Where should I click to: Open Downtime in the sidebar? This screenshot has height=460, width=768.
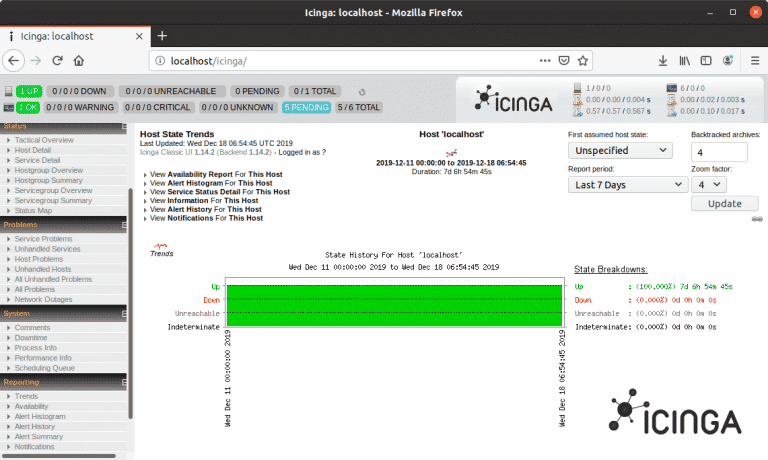tap(31, 338)
